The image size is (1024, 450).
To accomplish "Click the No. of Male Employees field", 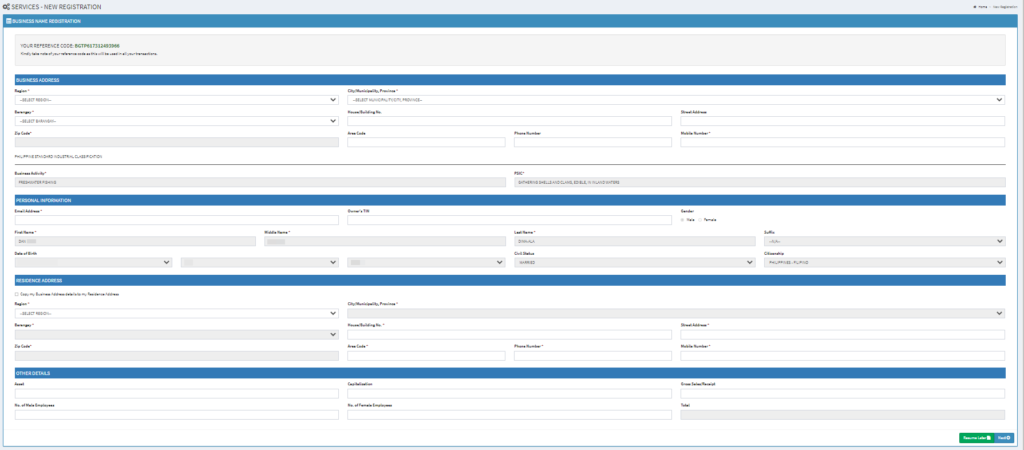I will pyautogui.click(x=176, y=414).
